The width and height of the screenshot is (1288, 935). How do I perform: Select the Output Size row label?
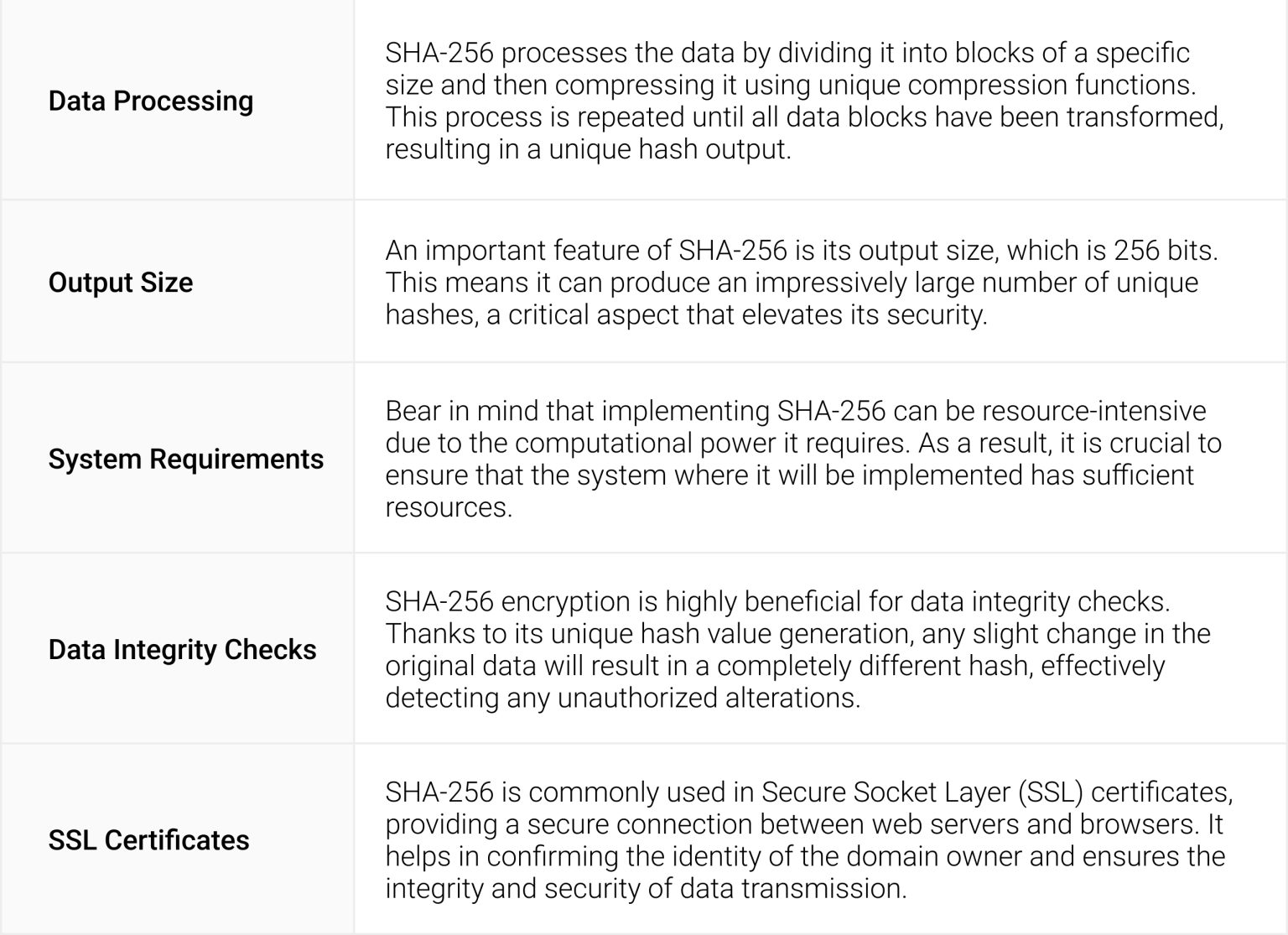[121, 283]
